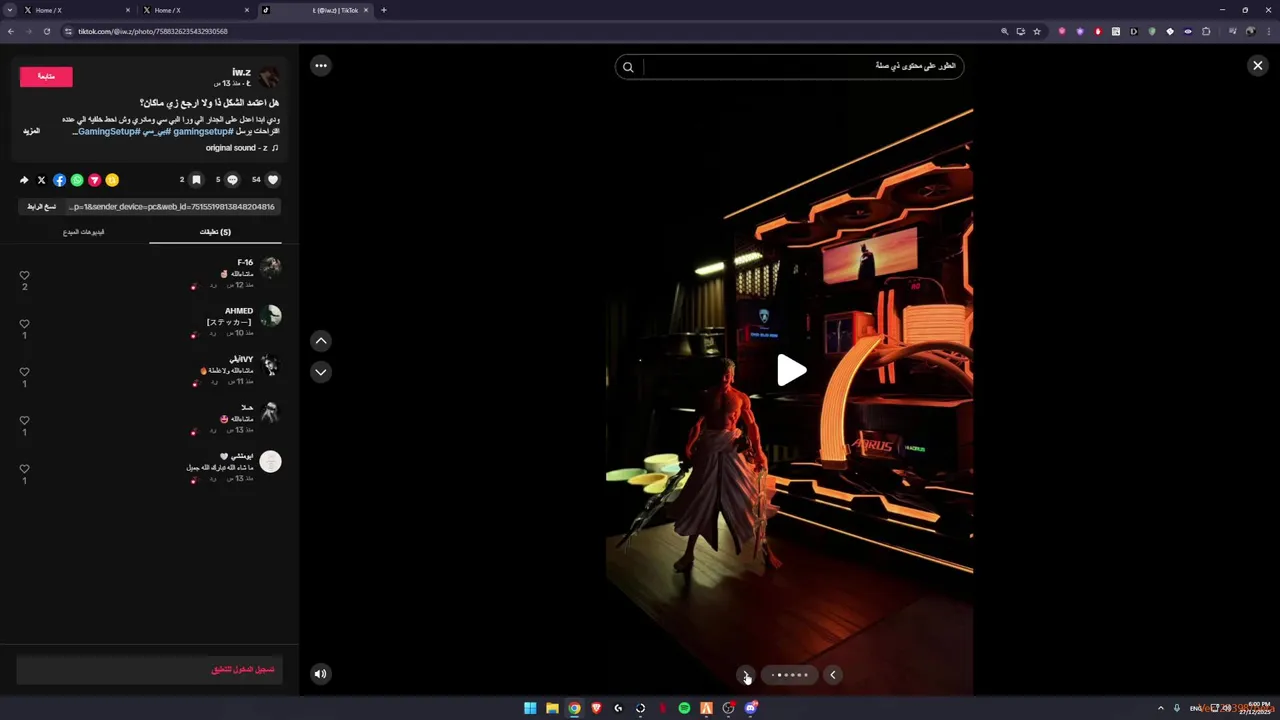
Task: Share the post to Facebook
Action: [x=59, y=180]
